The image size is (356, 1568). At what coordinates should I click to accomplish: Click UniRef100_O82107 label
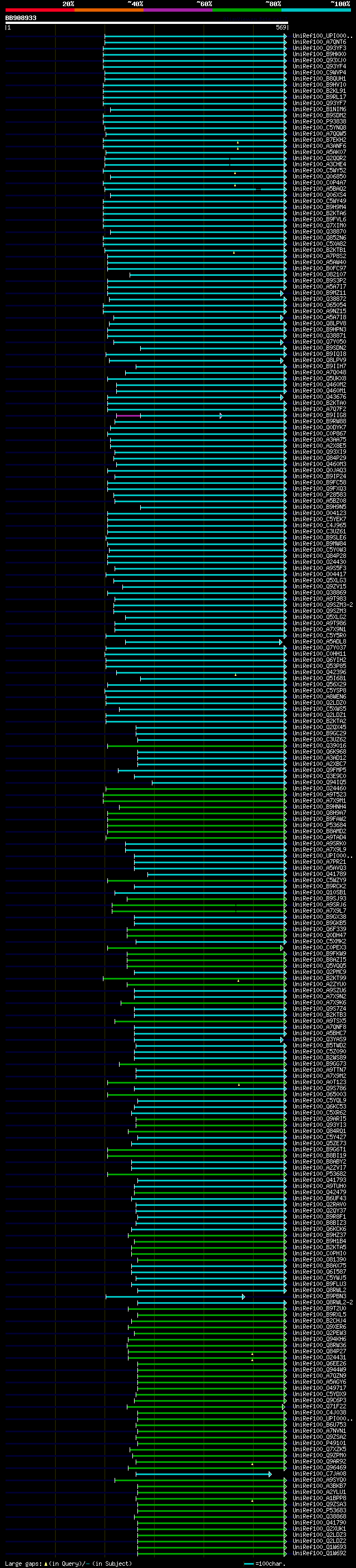coord(319,275)
